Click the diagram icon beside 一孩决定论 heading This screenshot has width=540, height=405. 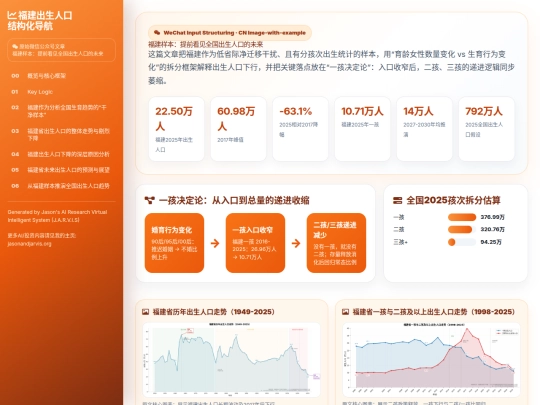pyautogui.click(x=149, y=200)
